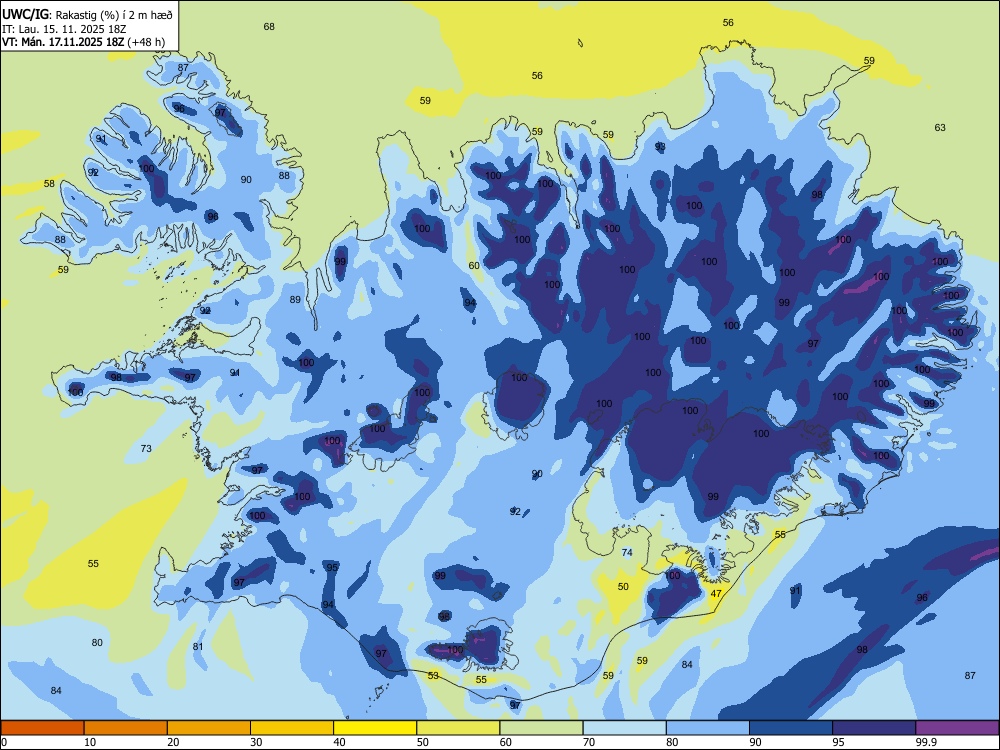Screen dimensions: 1000x750
Task: Select the orange 10–20 legend color band
Action: pos(126,728)
